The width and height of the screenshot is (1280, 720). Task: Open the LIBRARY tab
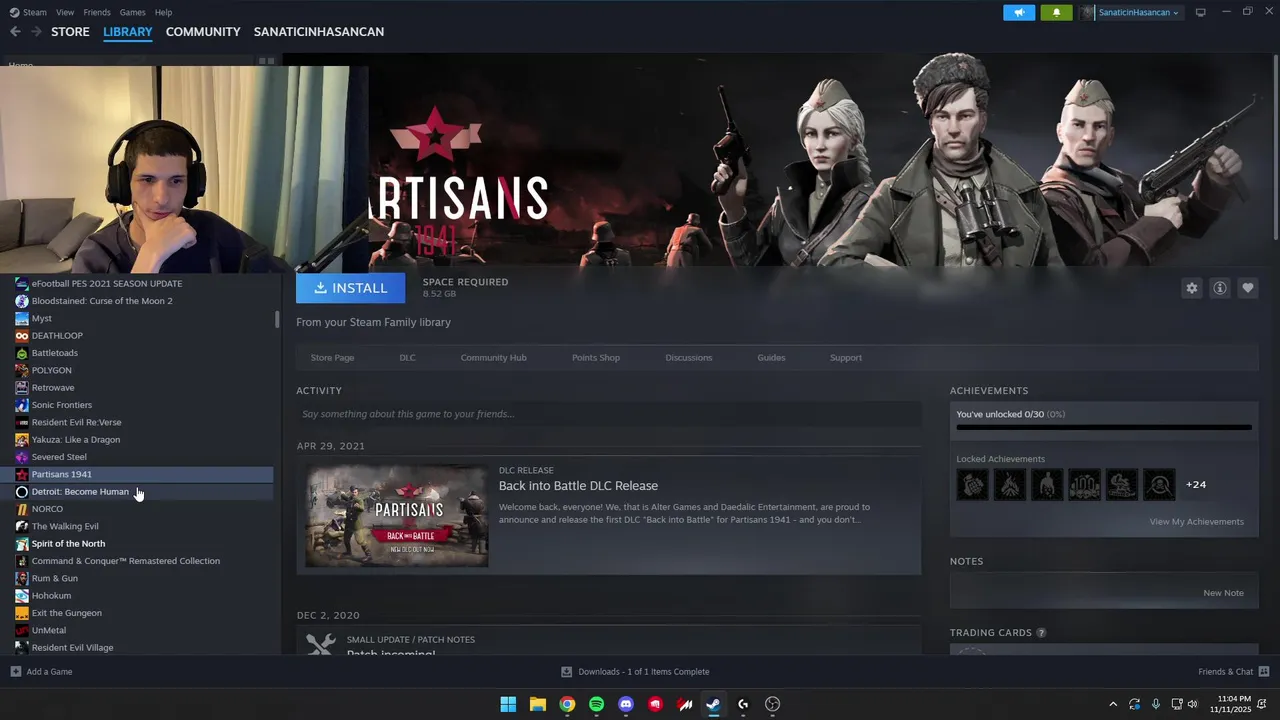point(128,32)
